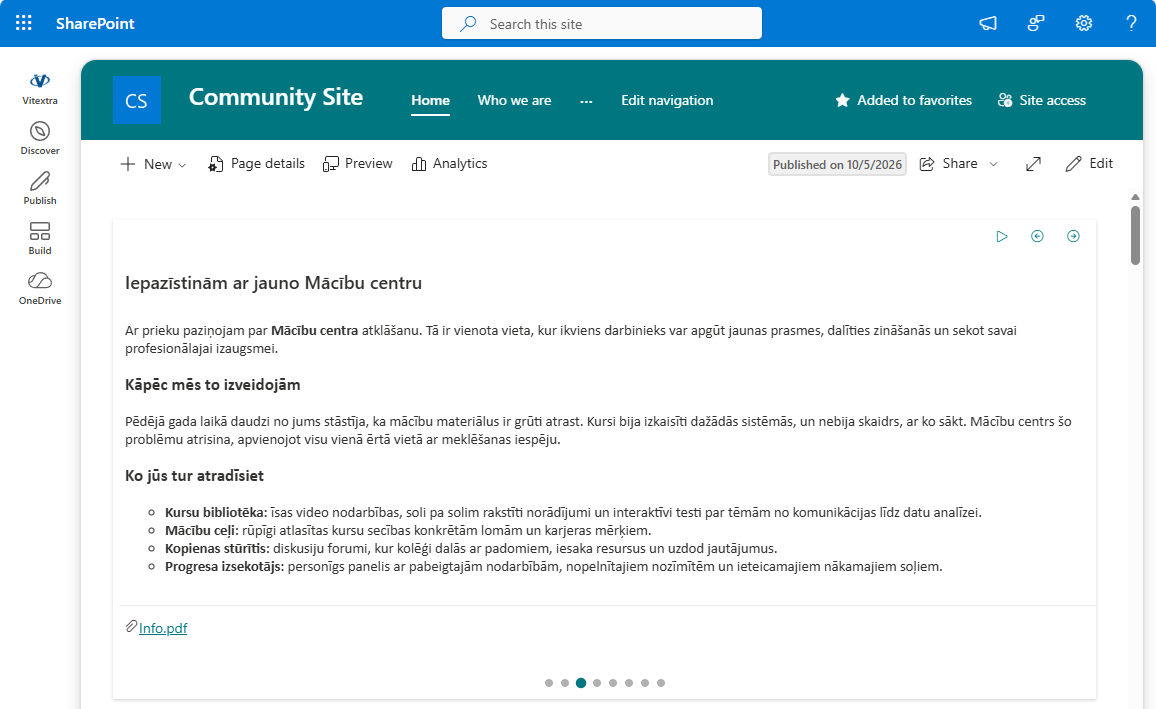Open the app launcher waffle icon

coord(24,23)
